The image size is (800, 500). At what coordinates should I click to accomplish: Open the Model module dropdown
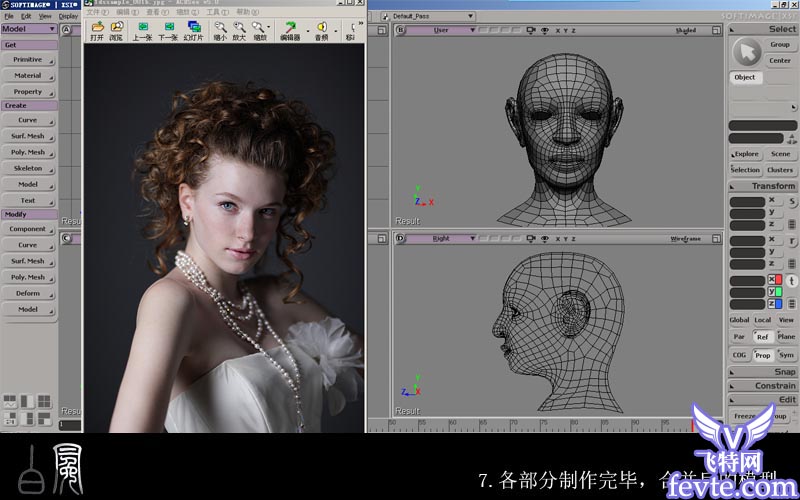coord(29,29)
